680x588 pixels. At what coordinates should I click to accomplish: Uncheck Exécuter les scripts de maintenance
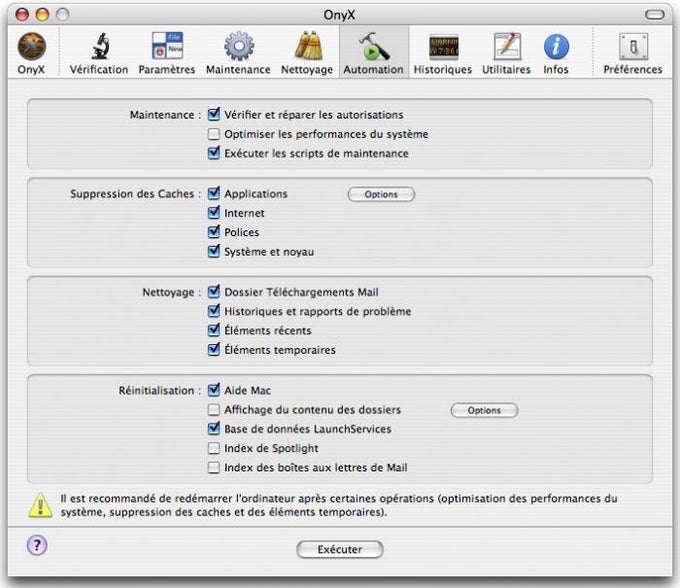tap(214, 153)
